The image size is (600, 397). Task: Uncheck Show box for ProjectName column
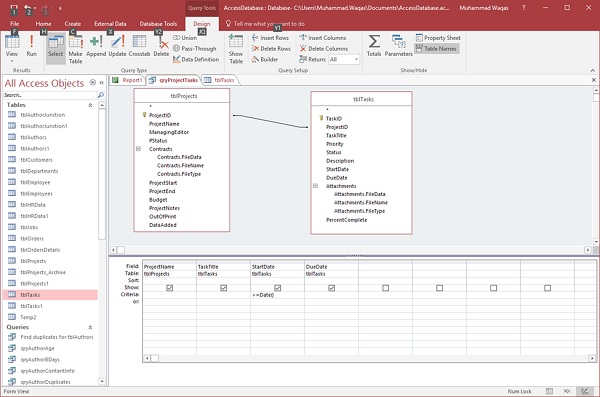[170, 288]
